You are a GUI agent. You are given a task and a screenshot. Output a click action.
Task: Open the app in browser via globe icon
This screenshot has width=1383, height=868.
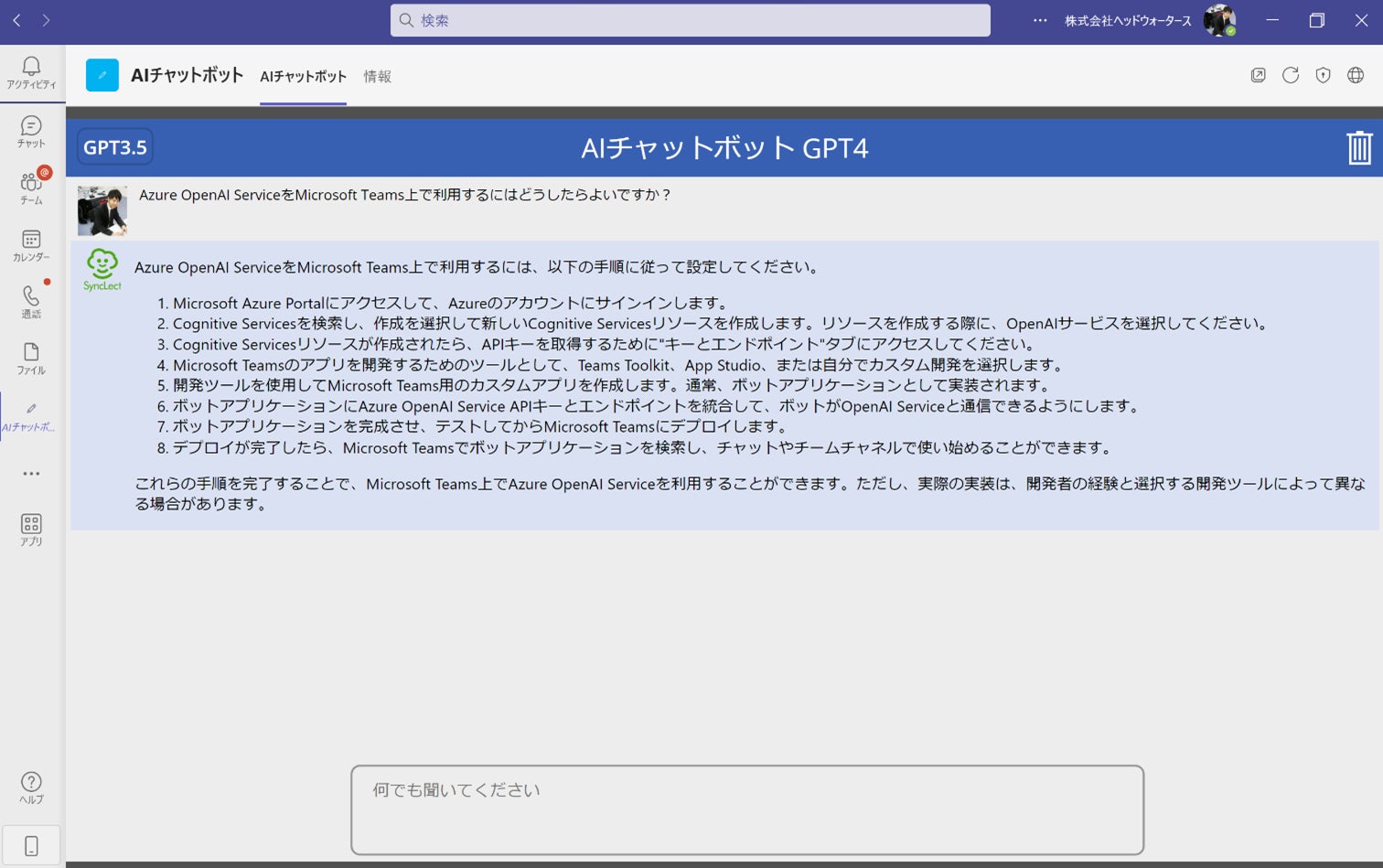1356,76
